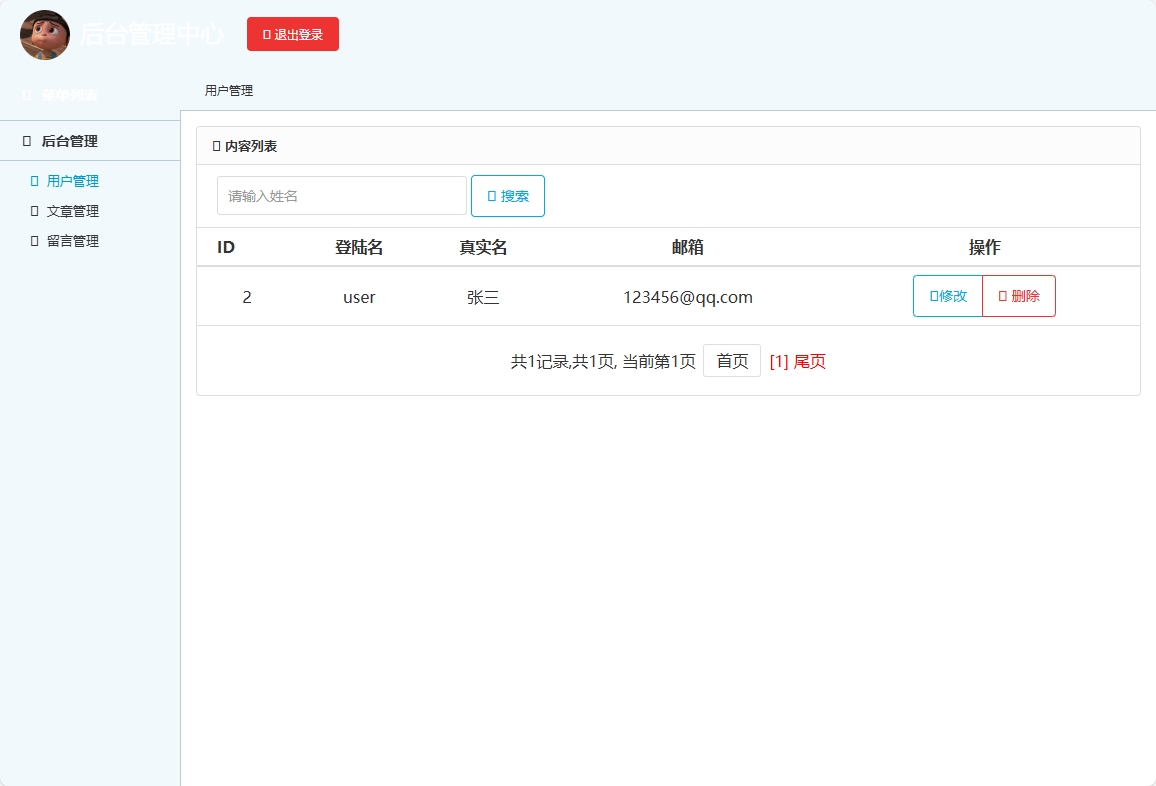This screenshot has height=786, width=1156.
Task: Click the 退出登录 logout button
Action: click(x=293, y=33)
